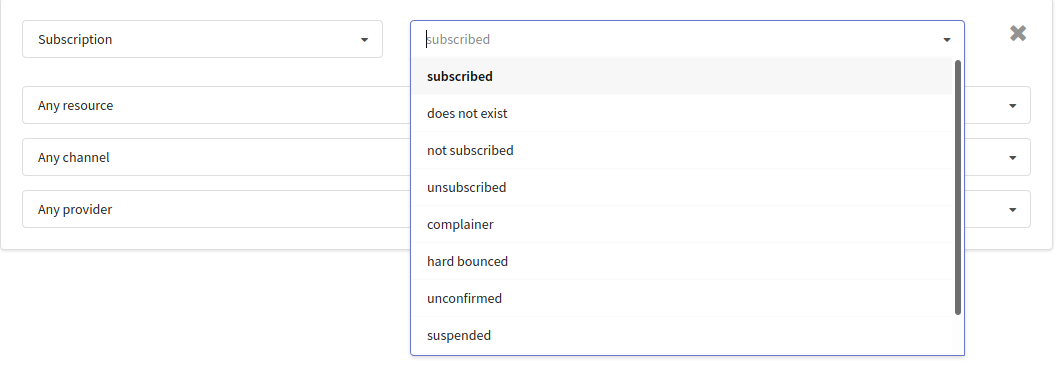Select unsubscribed from the status list
1058x379 pixels.
tap(681, 187)
